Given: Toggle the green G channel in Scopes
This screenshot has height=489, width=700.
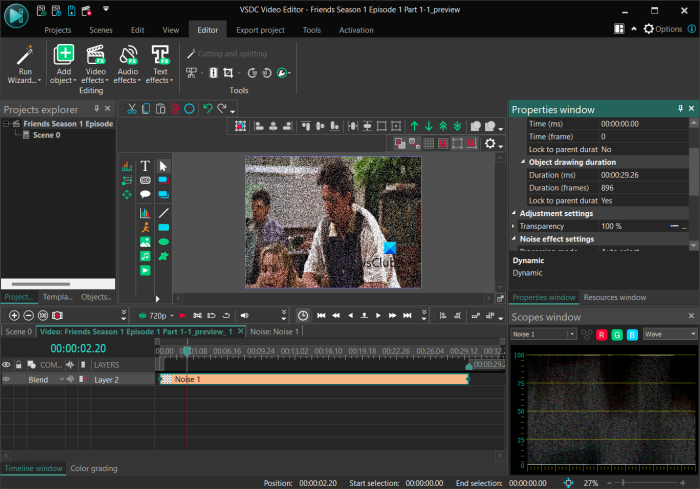Looking at the screenshot, I should (617, 334).
